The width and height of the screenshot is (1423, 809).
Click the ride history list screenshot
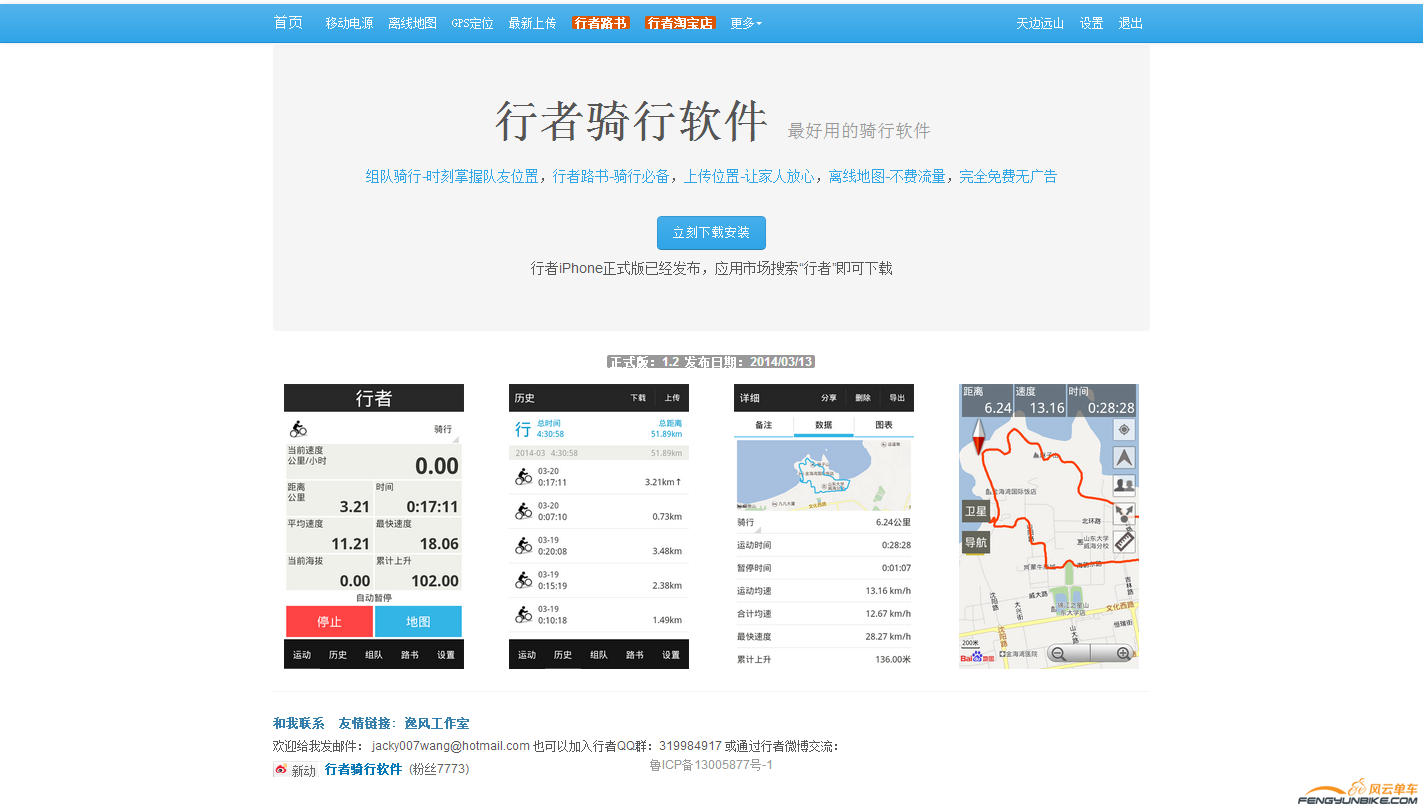[x=598, y=526]
